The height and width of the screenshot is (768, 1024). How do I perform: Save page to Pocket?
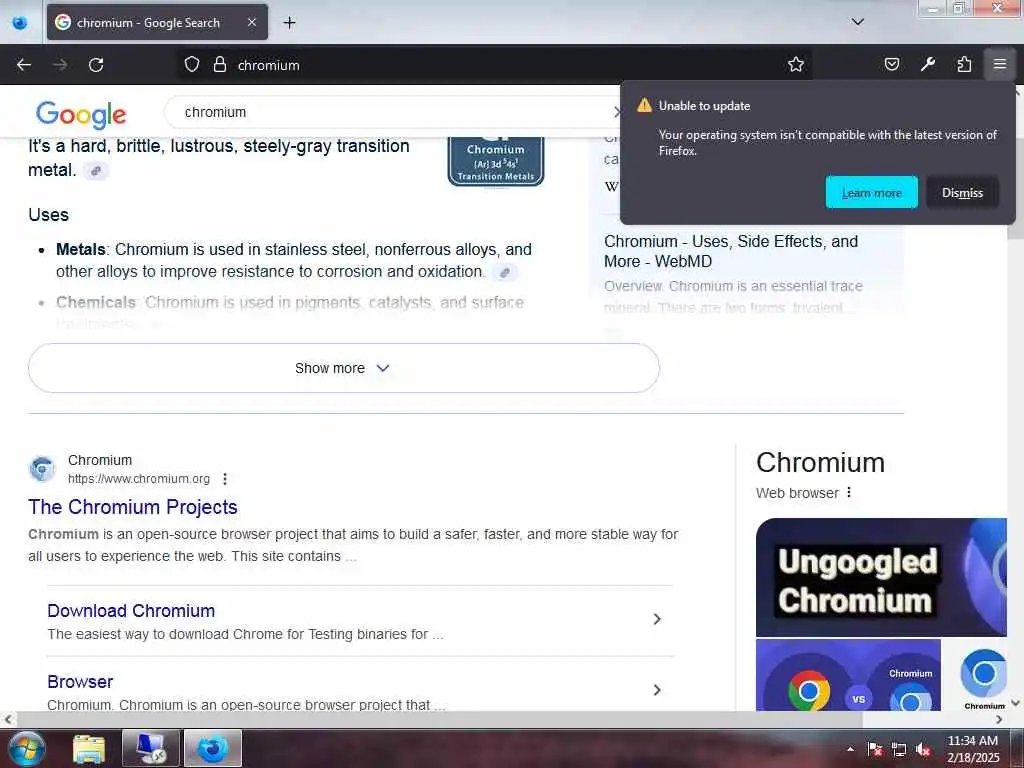(x=891, y=65)
